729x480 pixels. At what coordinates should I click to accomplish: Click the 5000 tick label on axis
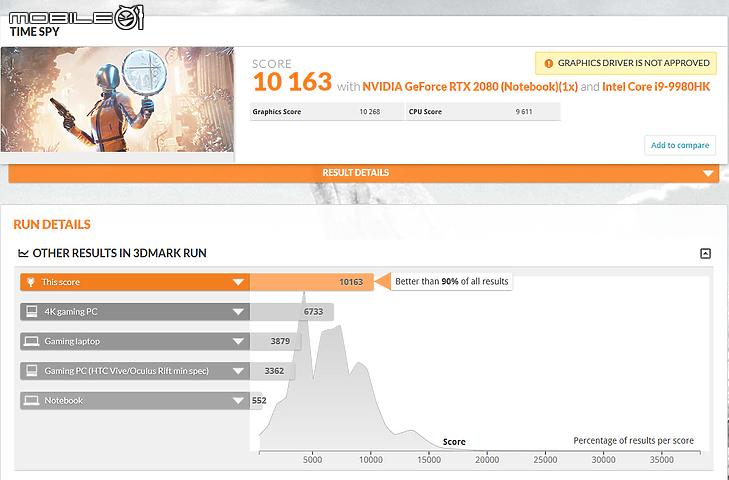click(x=312, y=460)
